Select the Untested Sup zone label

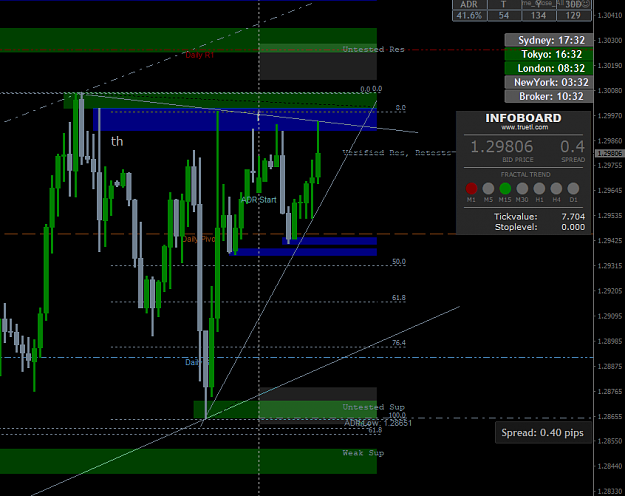point(373,407)
